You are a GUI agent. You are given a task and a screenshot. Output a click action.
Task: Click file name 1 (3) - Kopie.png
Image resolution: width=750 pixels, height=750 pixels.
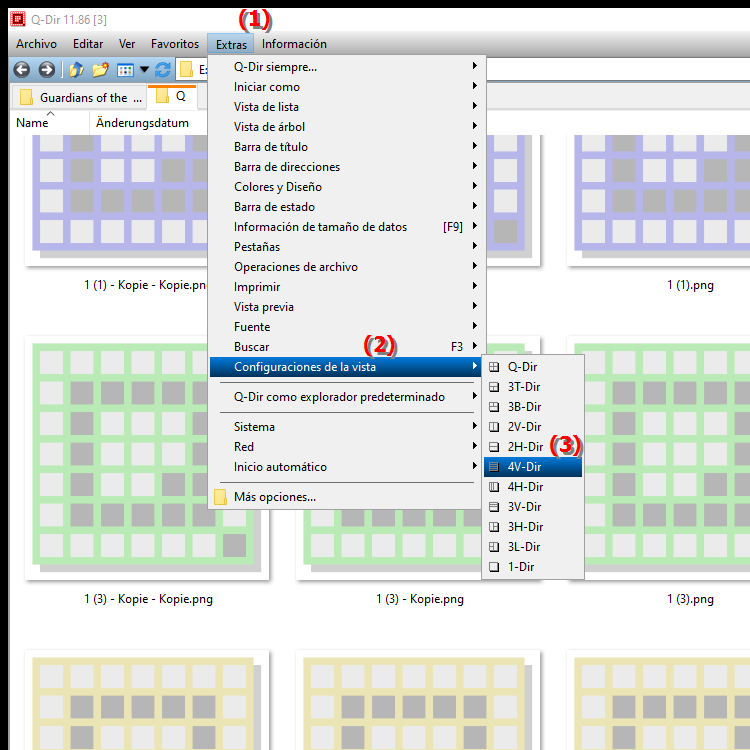point(420,599)
